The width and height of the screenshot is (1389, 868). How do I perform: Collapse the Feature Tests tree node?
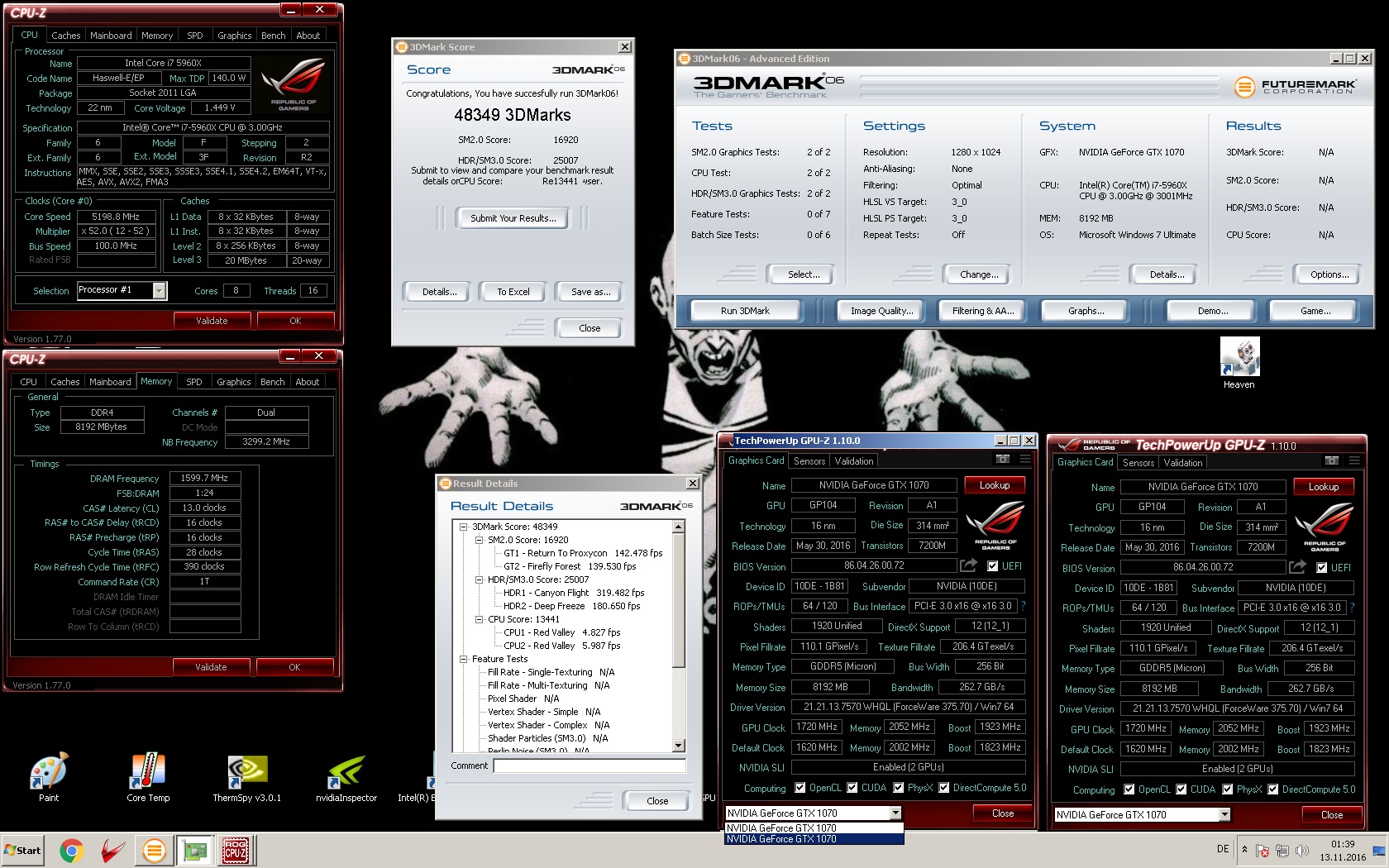[465, 659]
